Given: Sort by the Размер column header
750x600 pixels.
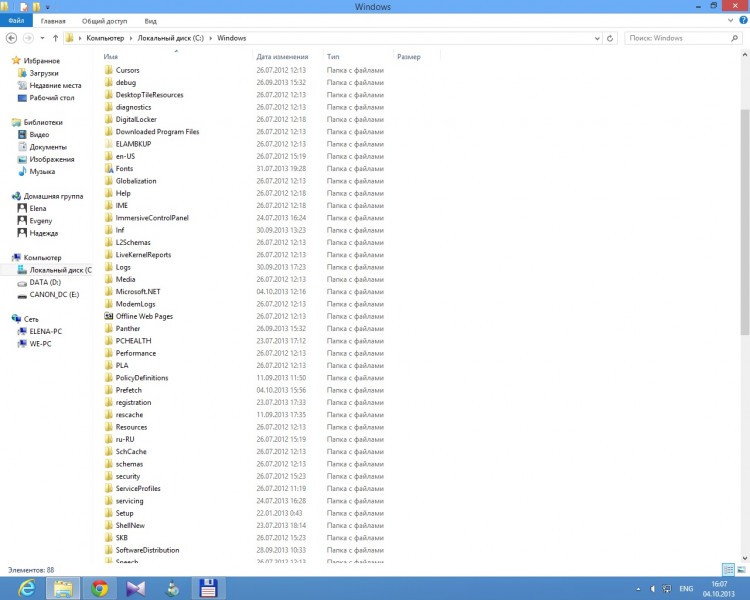Looking at the screenshot, I should (408, 56).
